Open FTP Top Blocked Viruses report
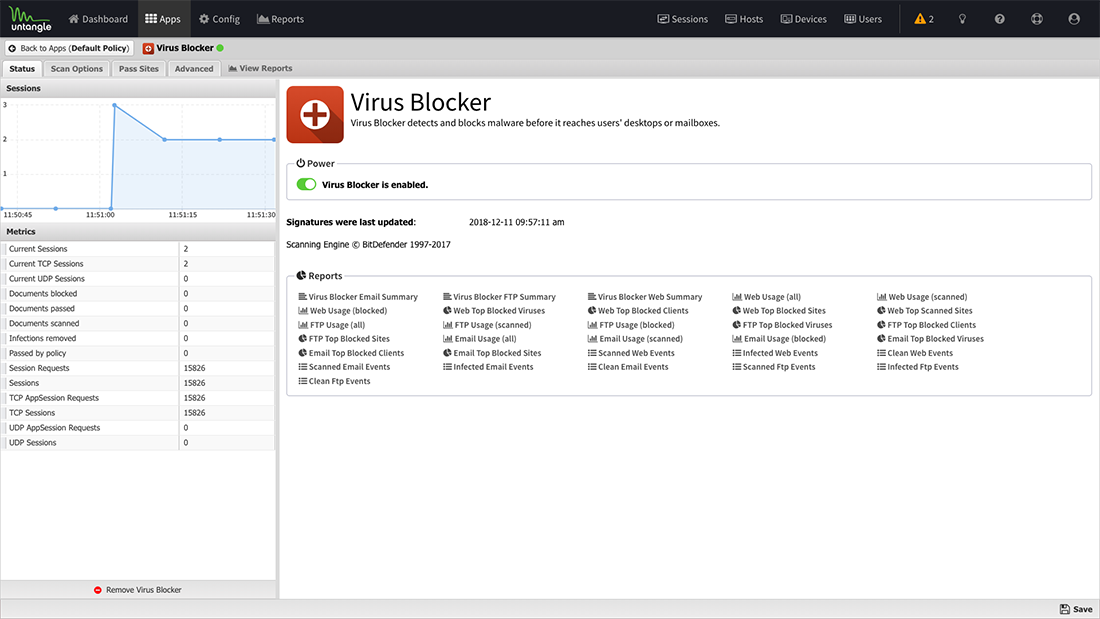The height and width of the screenshot is (619, 1100). tap(782, 325)
